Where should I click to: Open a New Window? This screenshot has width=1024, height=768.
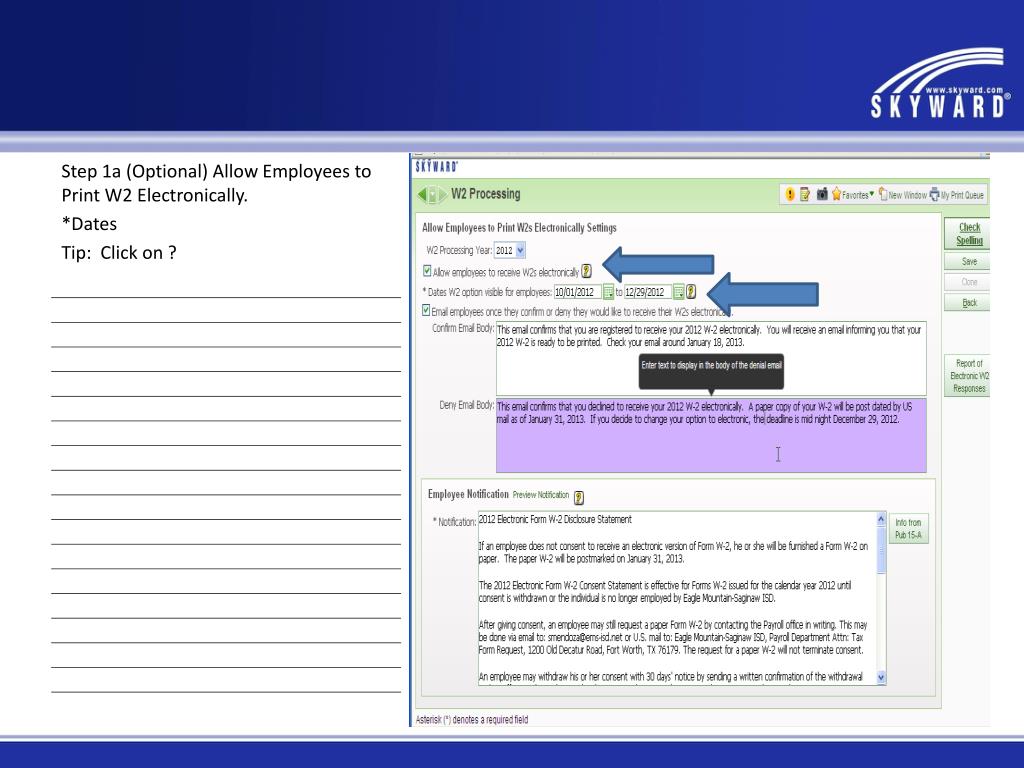coord(903,195)
